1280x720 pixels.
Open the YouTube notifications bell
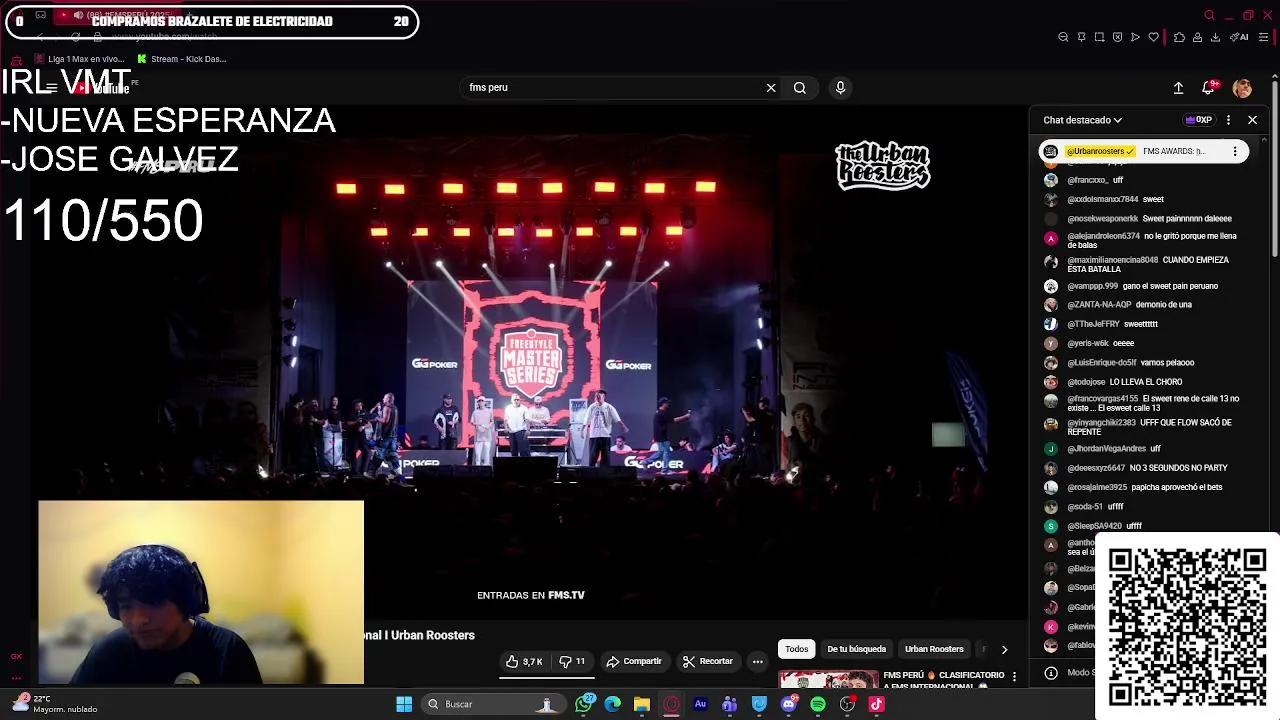[1209, 88]
